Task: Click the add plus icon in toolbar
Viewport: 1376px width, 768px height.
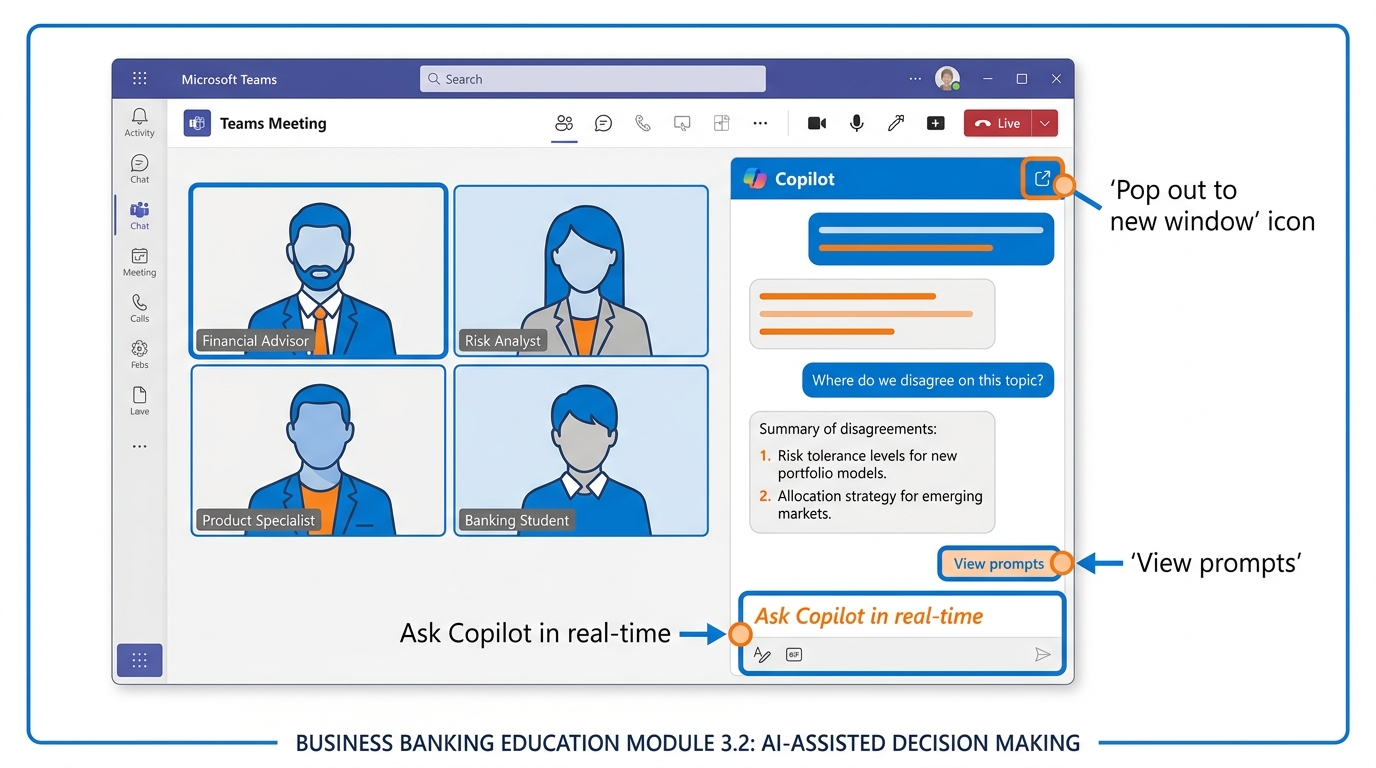Action: point(936,123)
